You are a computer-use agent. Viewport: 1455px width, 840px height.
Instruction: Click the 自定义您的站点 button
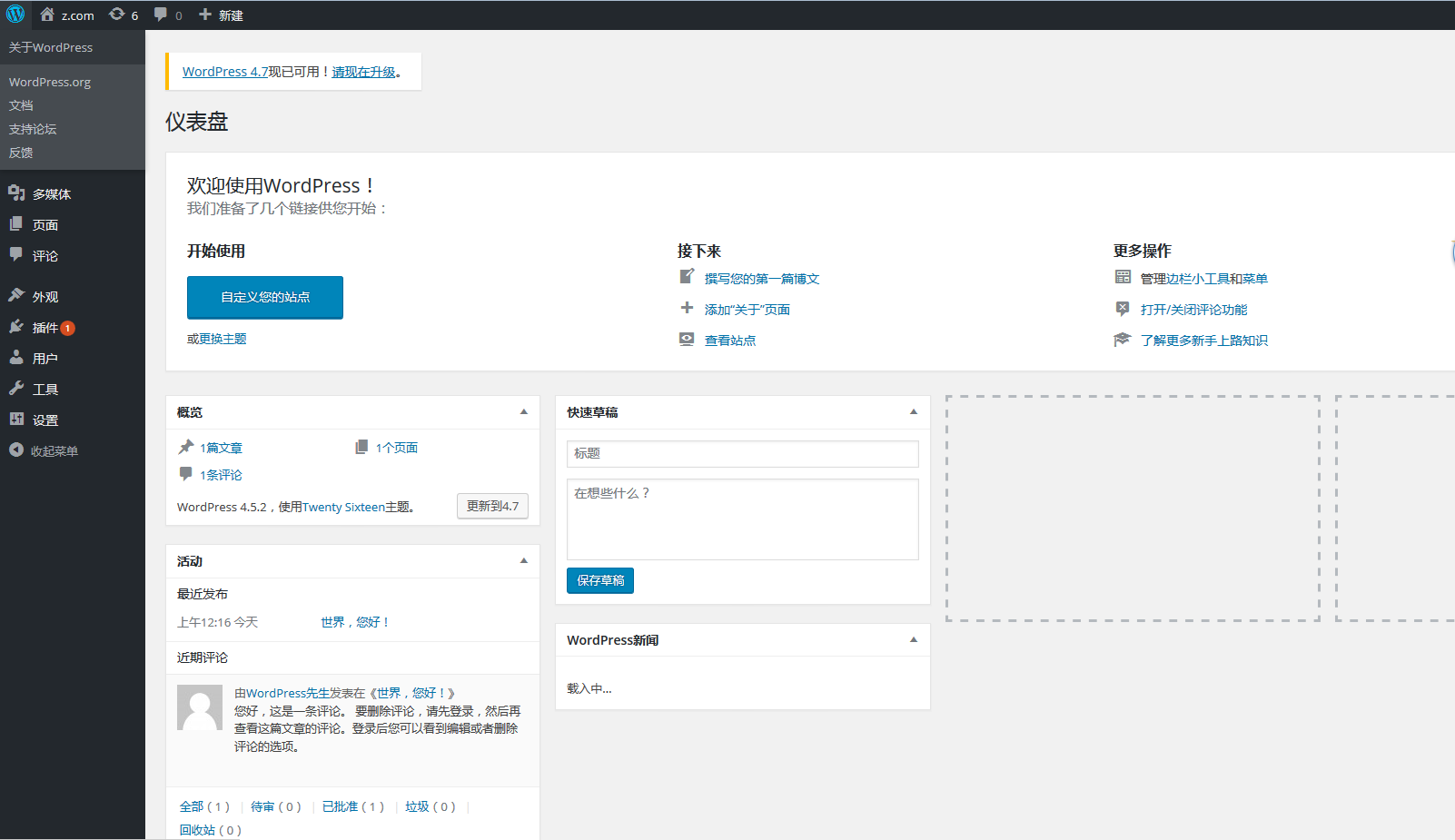pos(264,297)
